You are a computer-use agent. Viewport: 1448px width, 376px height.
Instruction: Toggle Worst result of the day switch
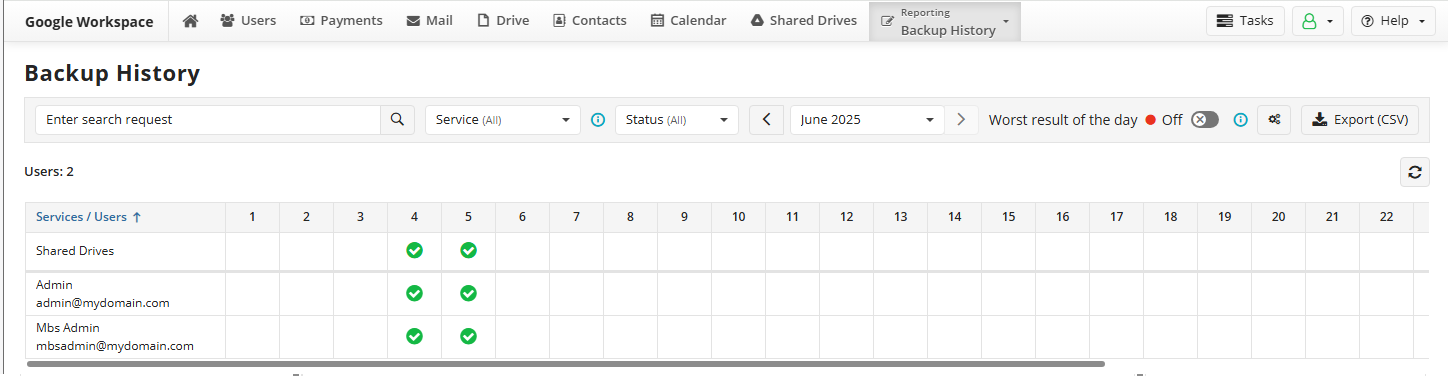(1205, 119)
